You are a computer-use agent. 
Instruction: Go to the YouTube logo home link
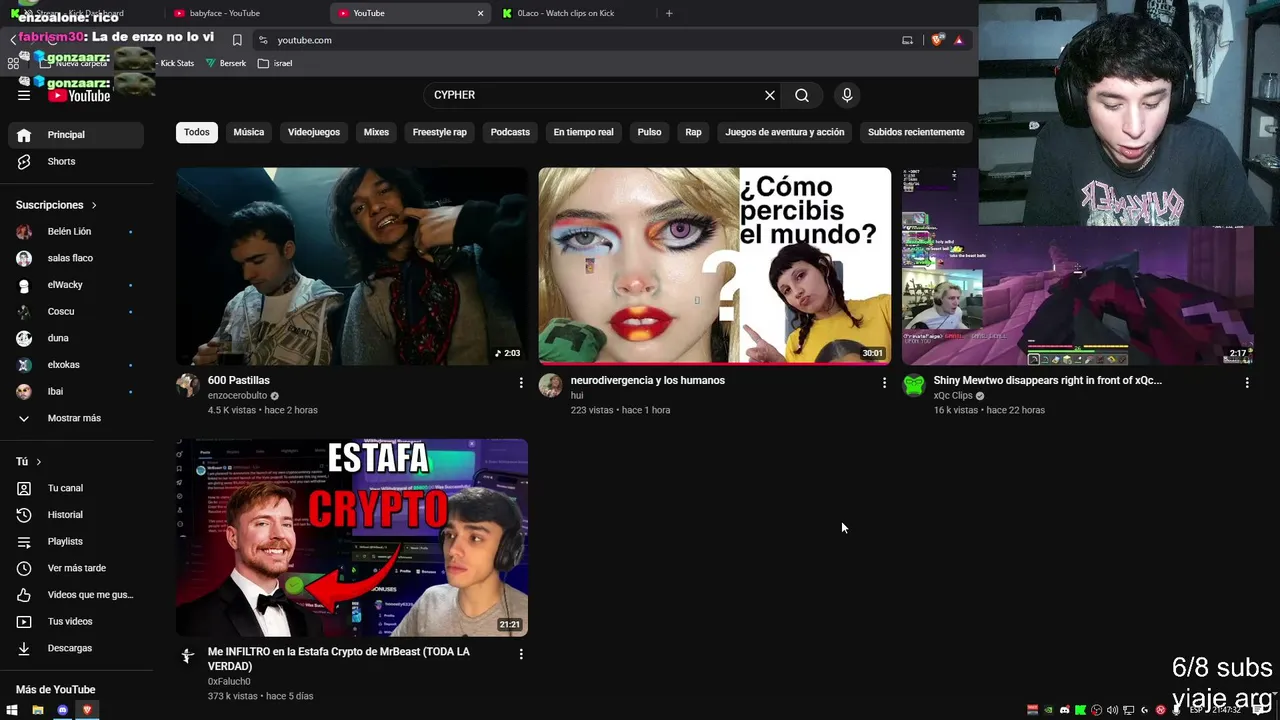(x=79, y=95)
